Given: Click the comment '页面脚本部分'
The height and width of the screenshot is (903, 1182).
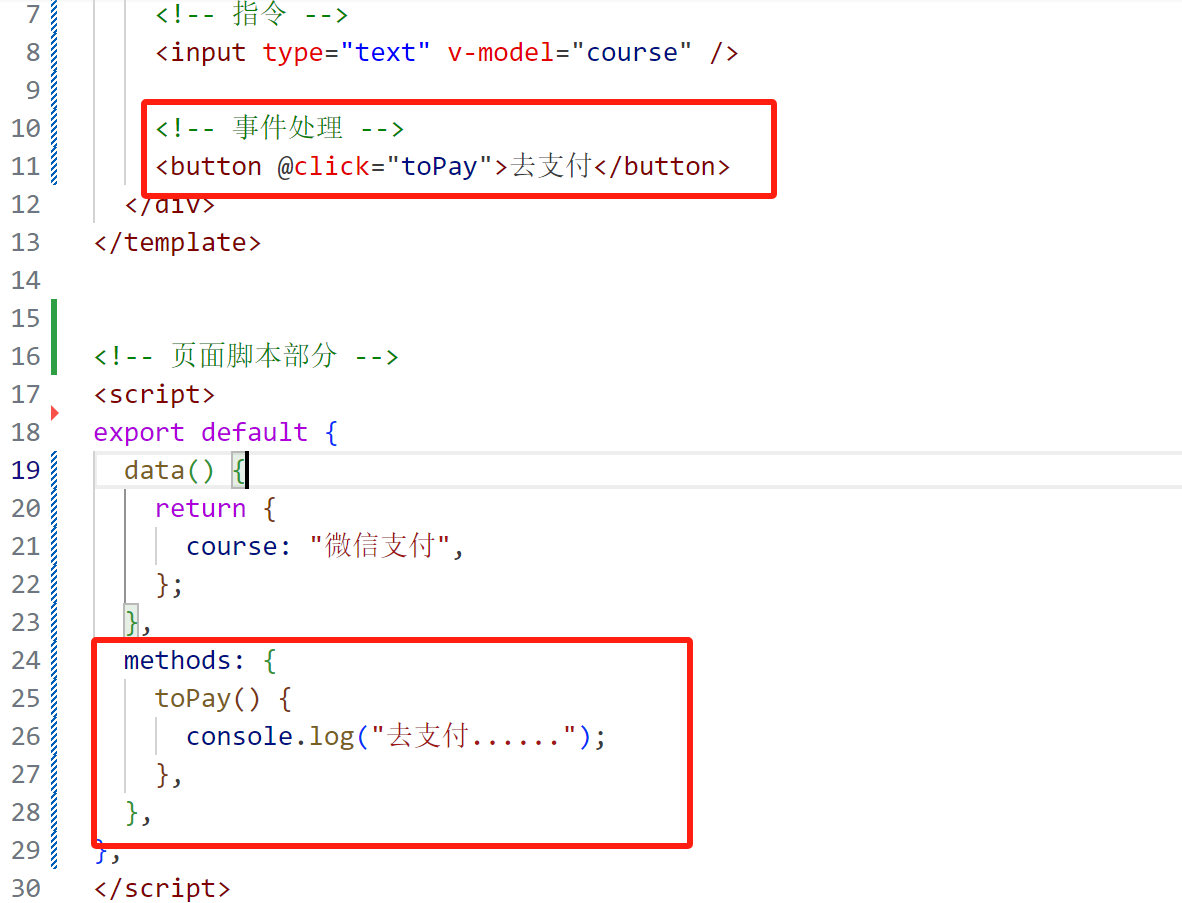Looking at the screenshot, I should pyautogui.click(x=254, y=356).
